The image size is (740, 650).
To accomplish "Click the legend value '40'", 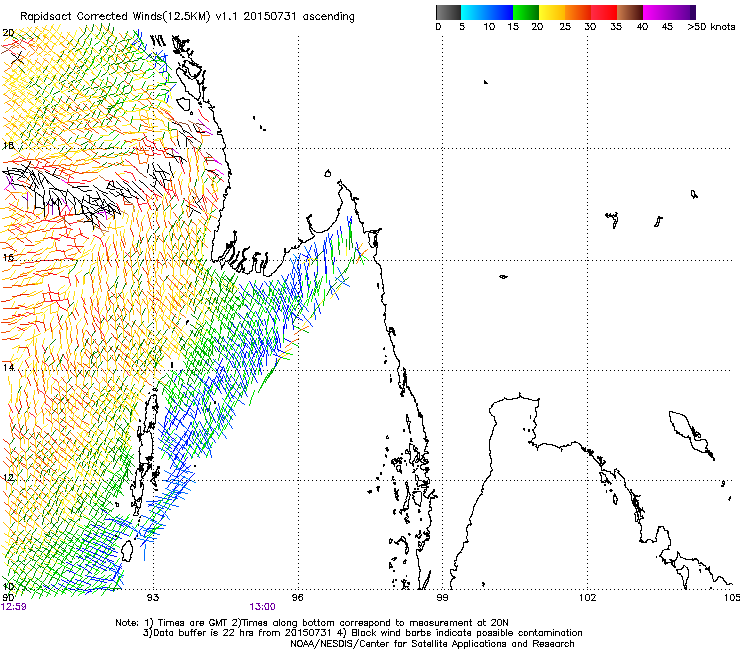I will [642, 27].
